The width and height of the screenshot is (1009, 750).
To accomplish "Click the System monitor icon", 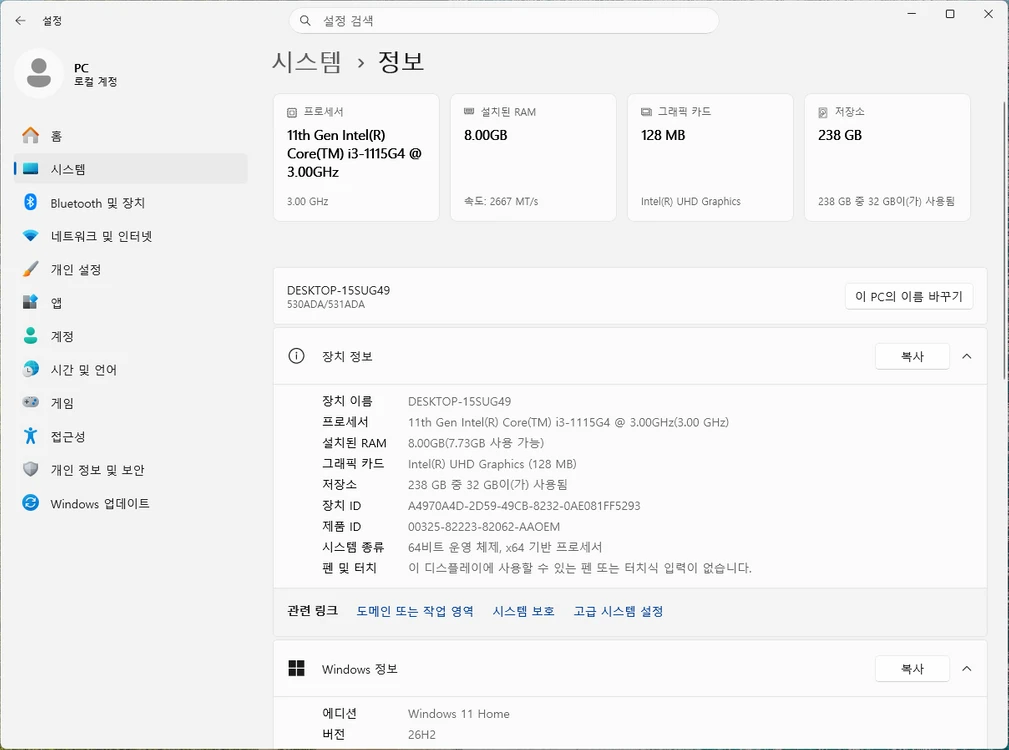I will [x=30, y=169].
